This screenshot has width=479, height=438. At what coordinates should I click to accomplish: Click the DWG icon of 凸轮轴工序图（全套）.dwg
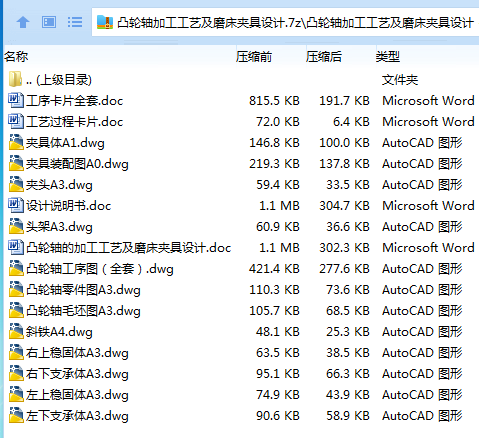click(16, 268)
